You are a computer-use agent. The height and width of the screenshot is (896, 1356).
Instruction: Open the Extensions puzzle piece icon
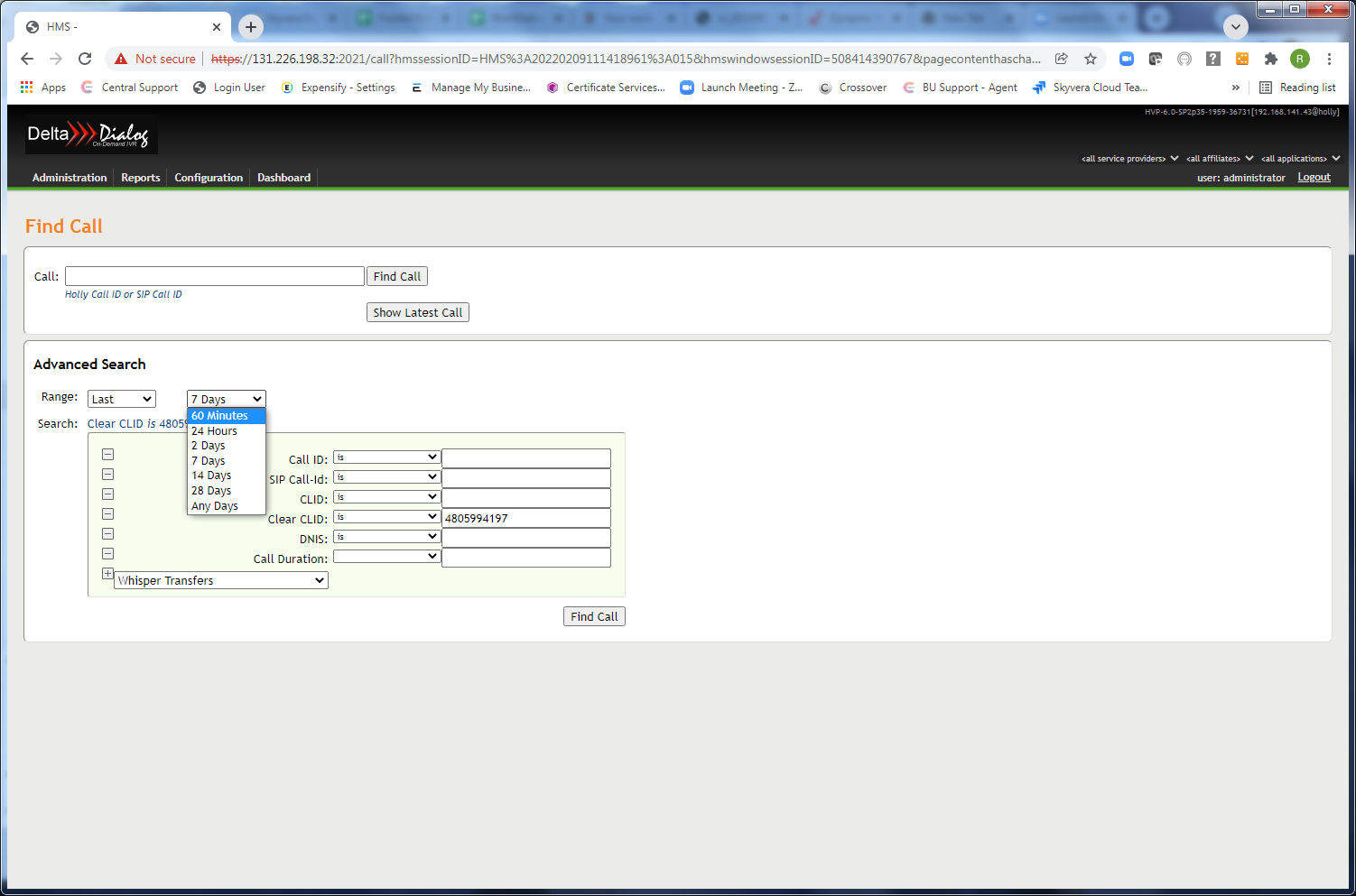click(x=1271, y=59)
